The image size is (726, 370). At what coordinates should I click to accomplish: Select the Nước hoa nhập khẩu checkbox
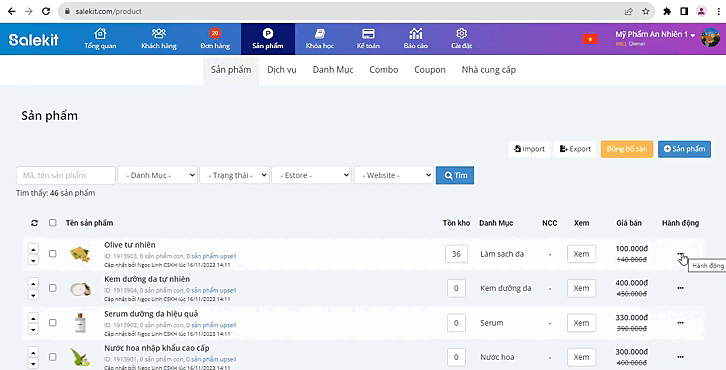coord(52,357)
